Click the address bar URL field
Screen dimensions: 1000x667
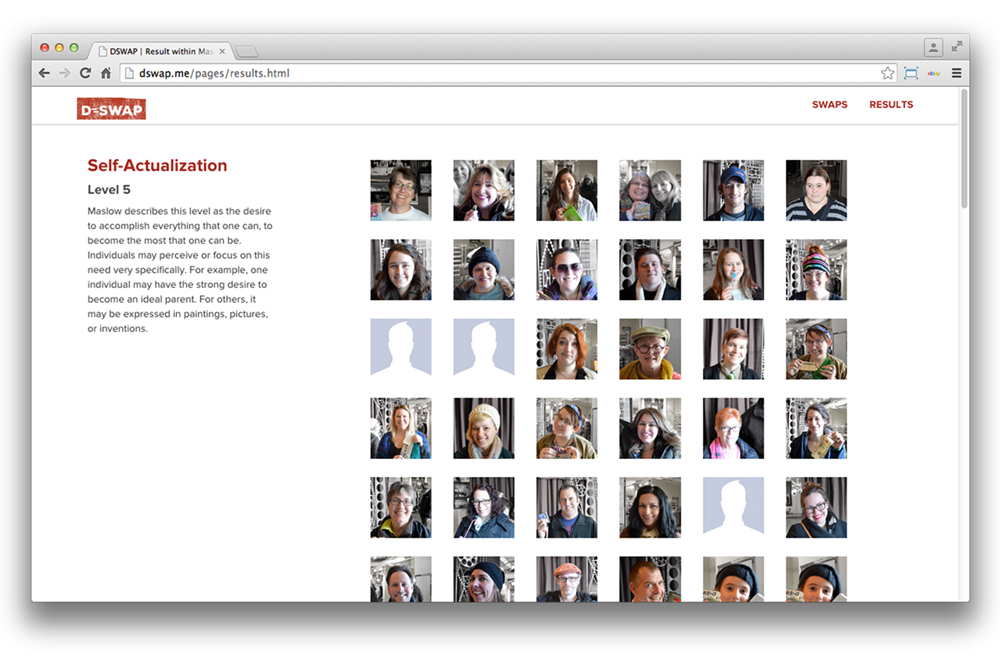(500, 73)
